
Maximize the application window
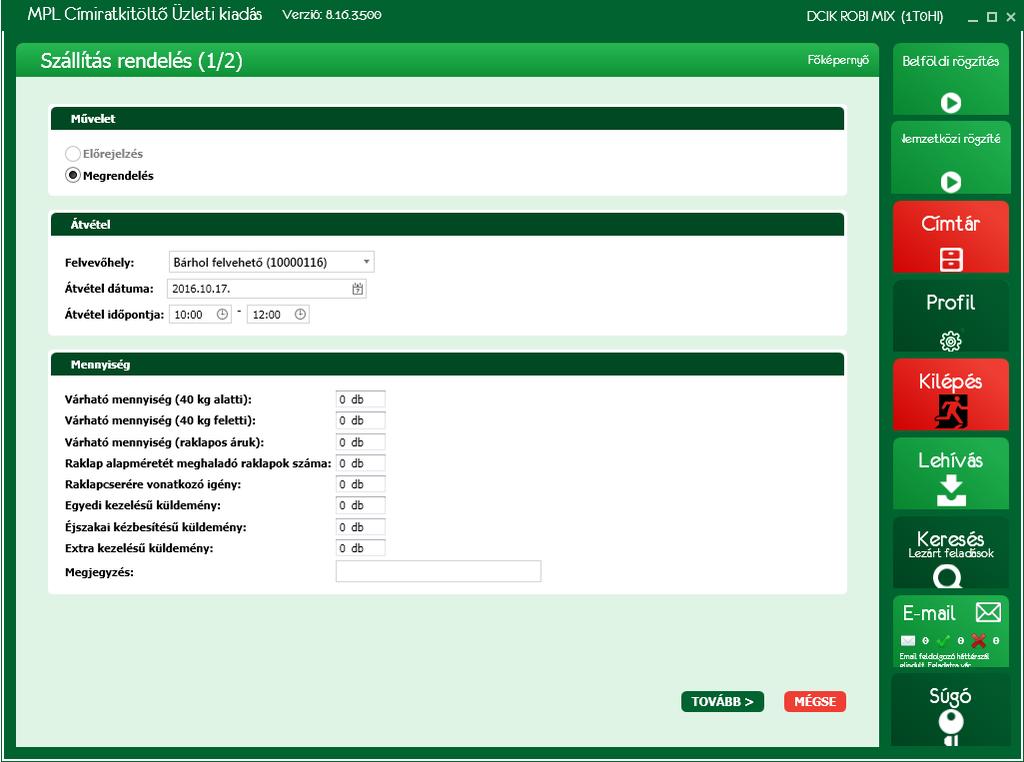pos(992,17)
